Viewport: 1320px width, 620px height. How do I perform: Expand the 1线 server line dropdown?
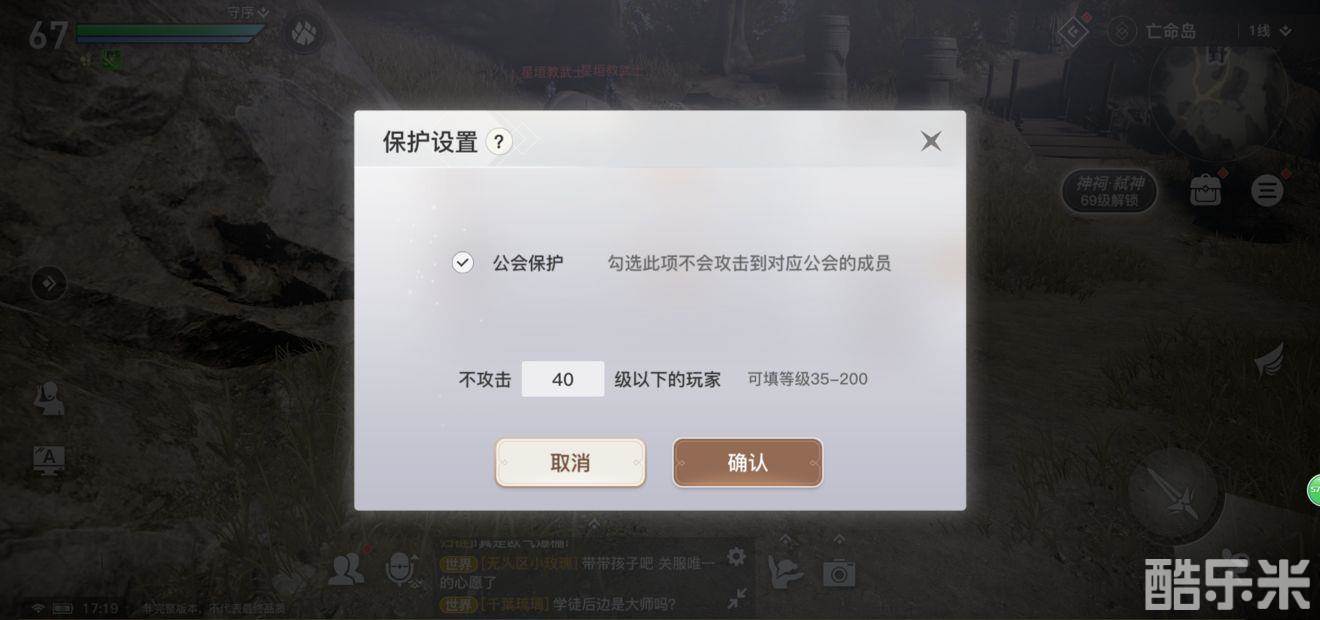pyautogui.click(x=1270, y=31)
